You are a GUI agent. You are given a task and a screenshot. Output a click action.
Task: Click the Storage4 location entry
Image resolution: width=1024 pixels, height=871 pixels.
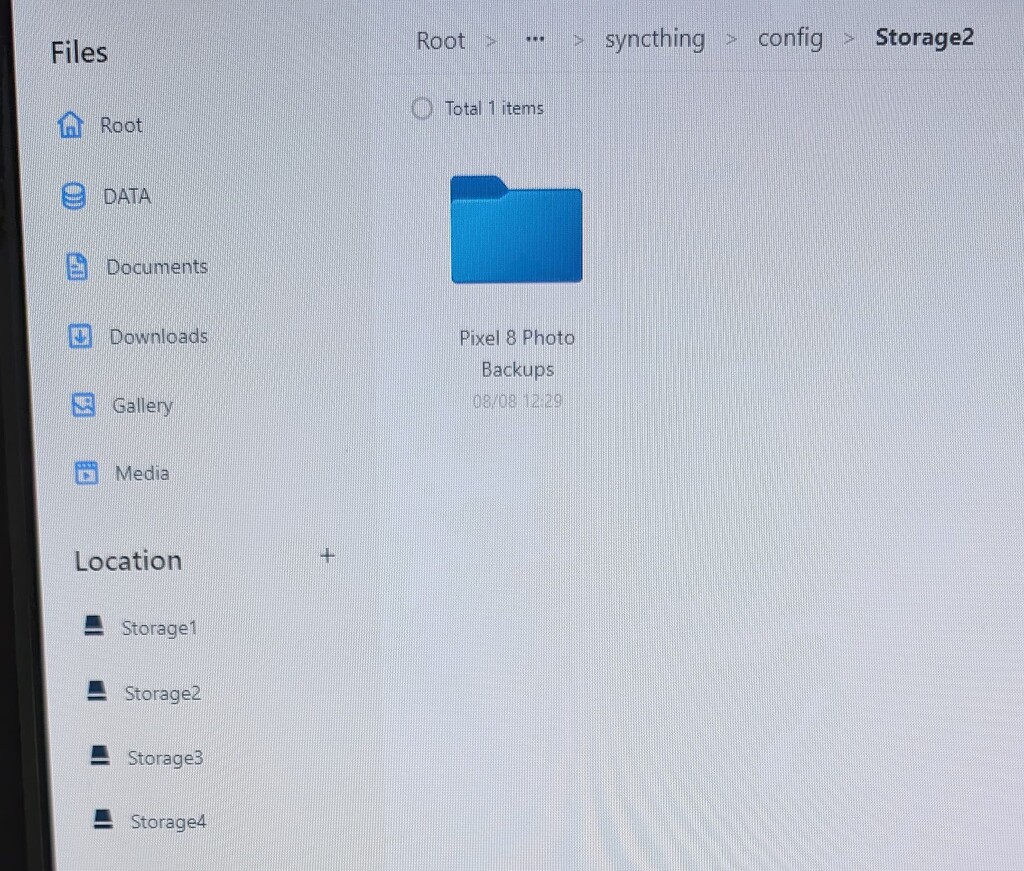(x=168, y=820)
